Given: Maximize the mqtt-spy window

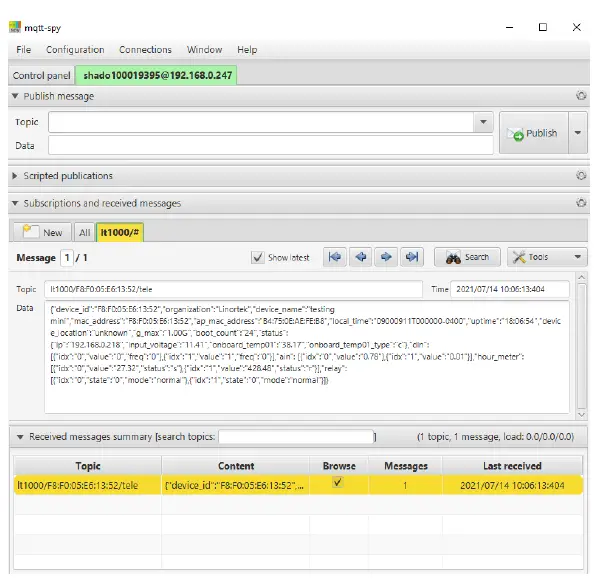Looking at the screenshot, I should pyautogui.click(x=543, y=27).
